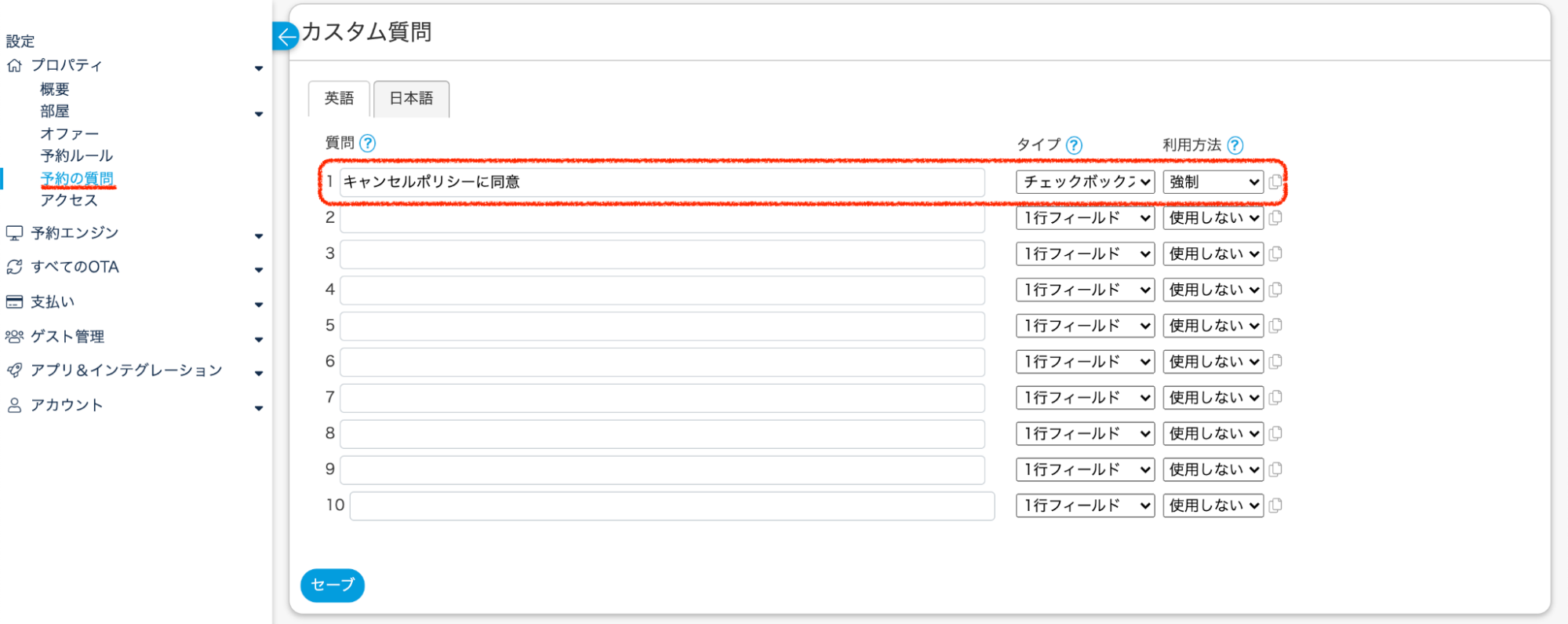Image resolution: width=1568 pixels, height=624 pixels.
Task: Click the blue back arrow icon
Action: [286, 36]
